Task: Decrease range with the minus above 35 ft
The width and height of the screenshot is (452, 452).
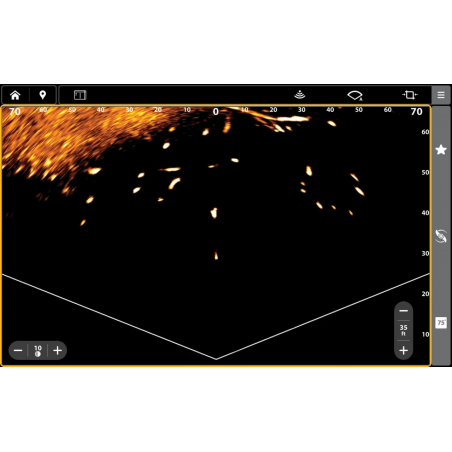Action: (403, 311)
